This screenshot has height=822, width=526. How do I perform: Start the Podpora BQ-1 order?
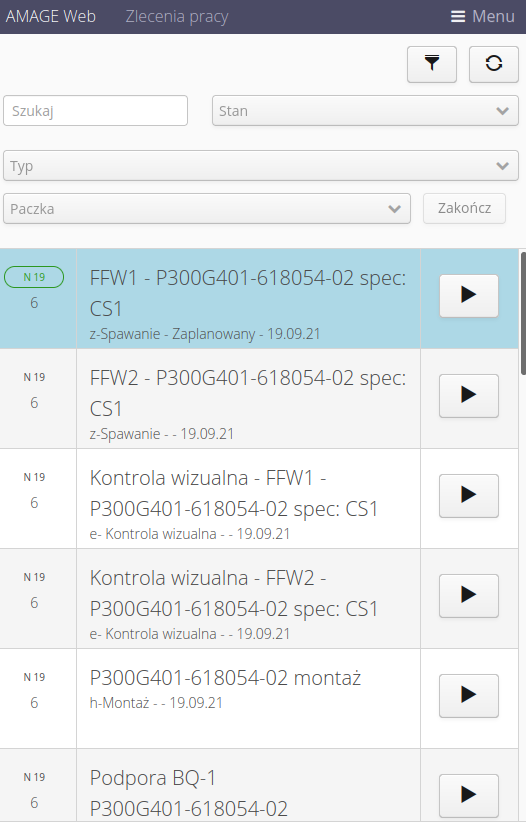[x=469, y=796]
